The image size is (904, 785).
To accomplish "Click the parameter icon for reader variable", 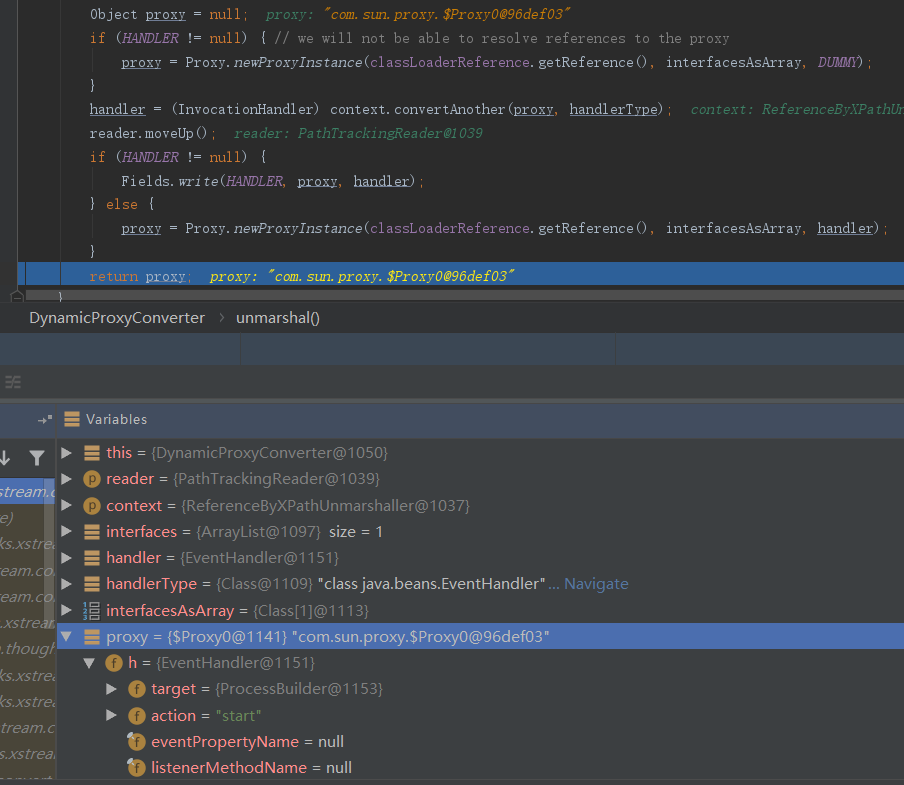I will tap(92, 479).
